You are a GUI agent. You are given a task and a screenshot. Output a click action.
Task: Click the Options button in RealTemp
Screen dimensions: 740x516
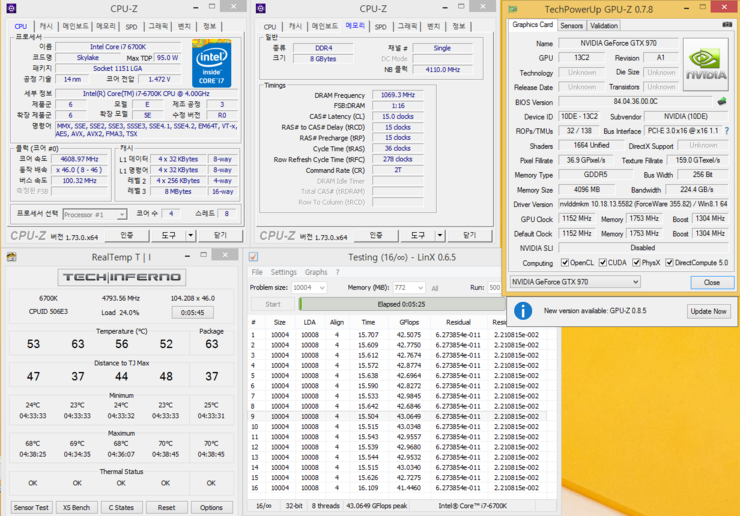pyautogui.click(x=211, y=508)
